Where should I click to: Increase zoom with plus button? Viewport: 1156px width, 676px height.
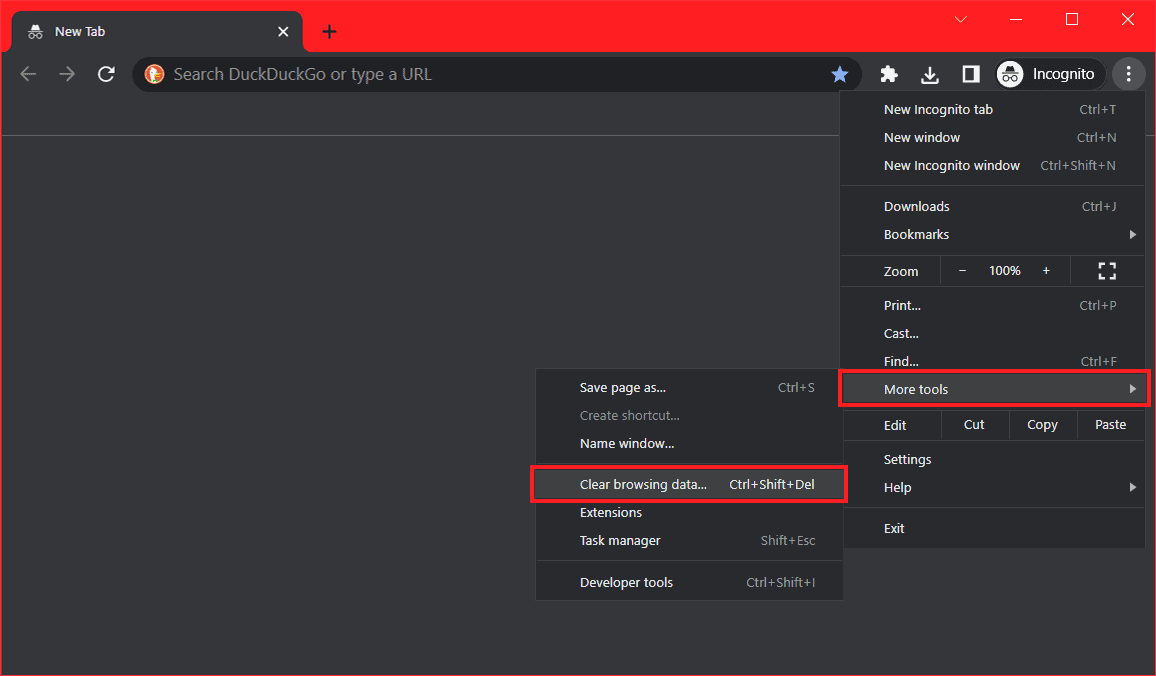[x=1046, y=271]
